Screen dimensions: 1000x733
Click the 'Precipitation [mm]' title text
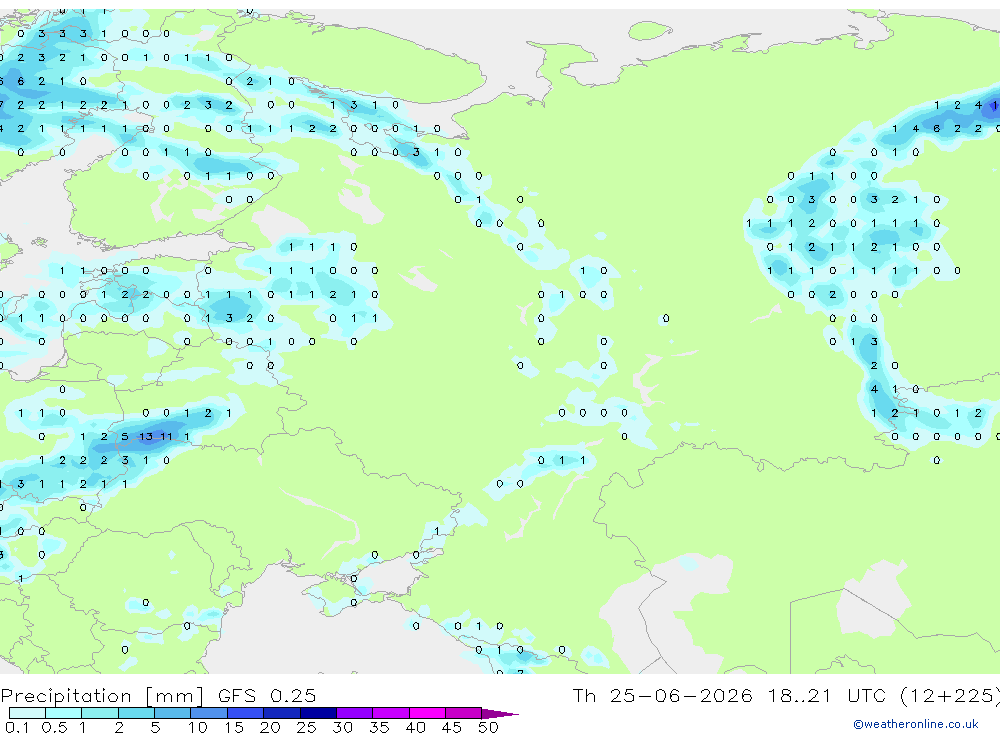[102, 696]
